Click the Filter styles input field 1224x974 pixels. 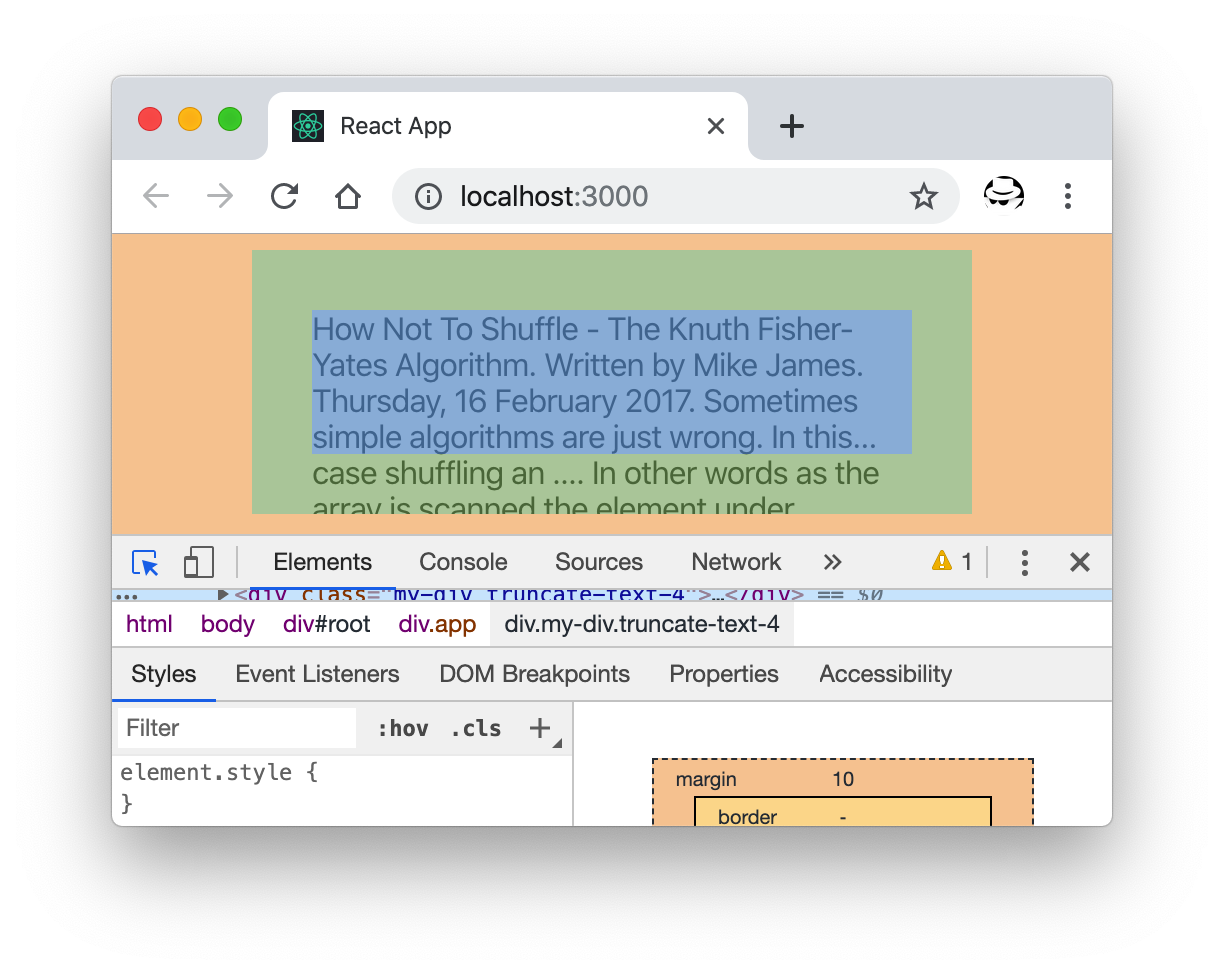[237, 728]
